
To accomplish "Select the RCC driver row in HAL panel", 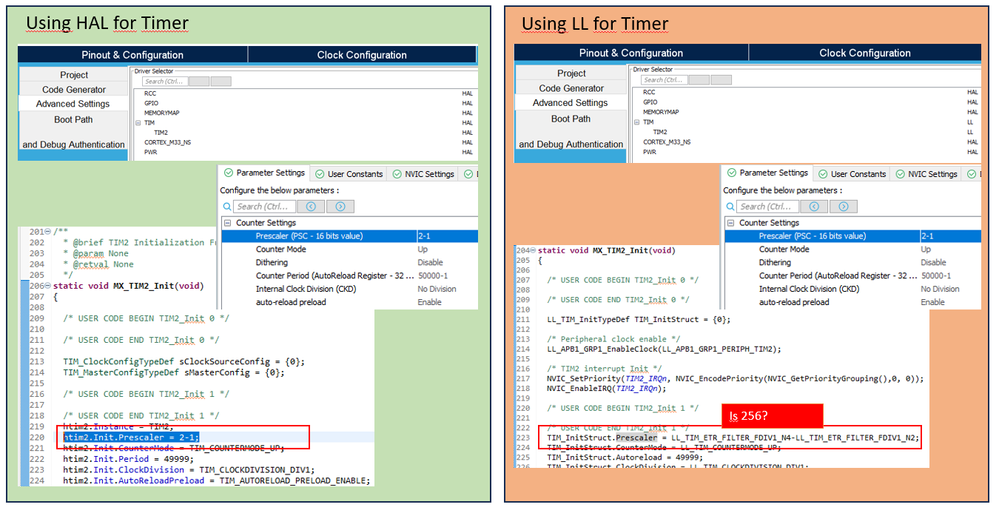I will 305,94.
